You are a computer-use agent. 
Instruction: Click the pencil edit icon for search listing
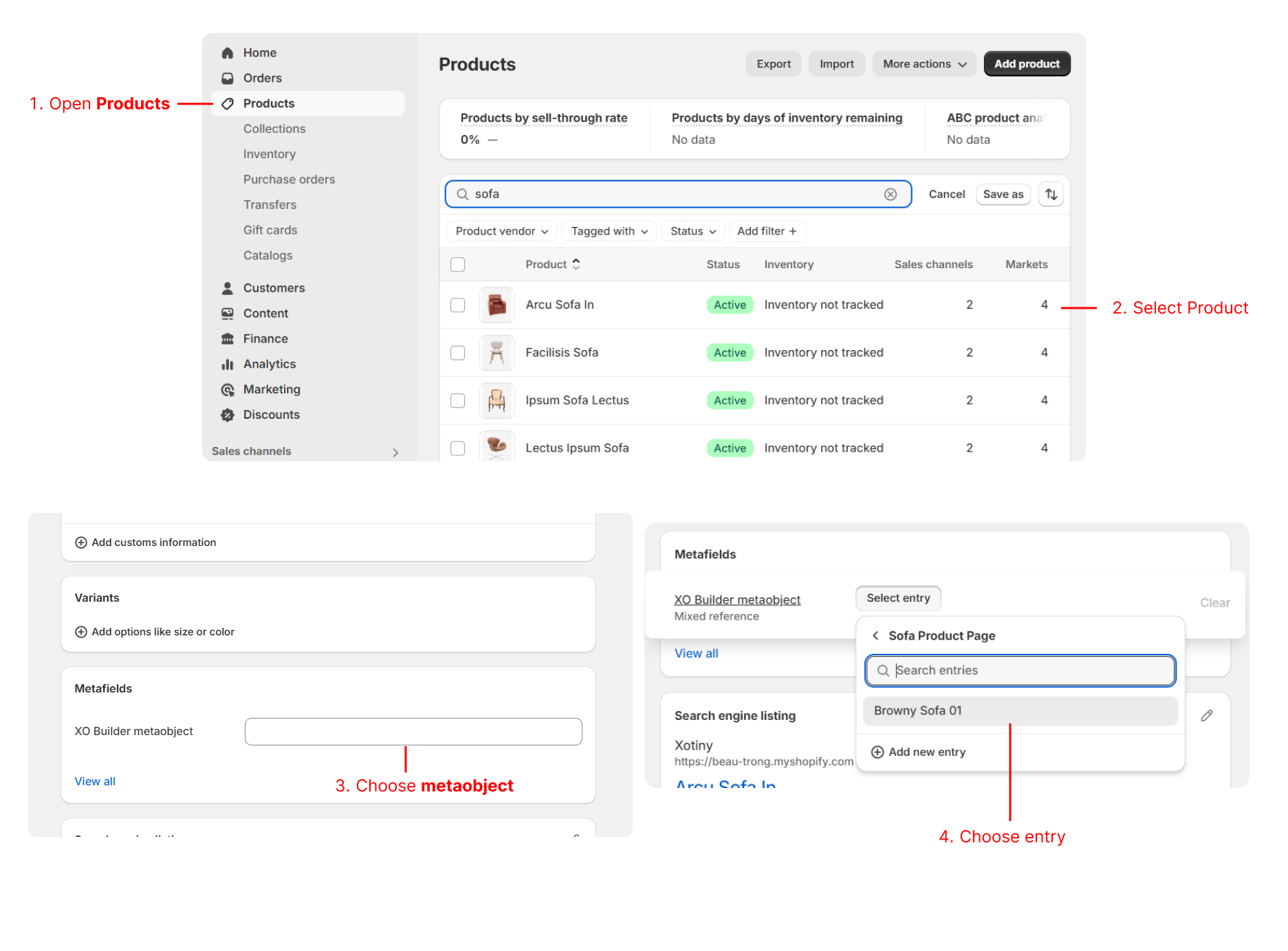tap(1206, 716)
